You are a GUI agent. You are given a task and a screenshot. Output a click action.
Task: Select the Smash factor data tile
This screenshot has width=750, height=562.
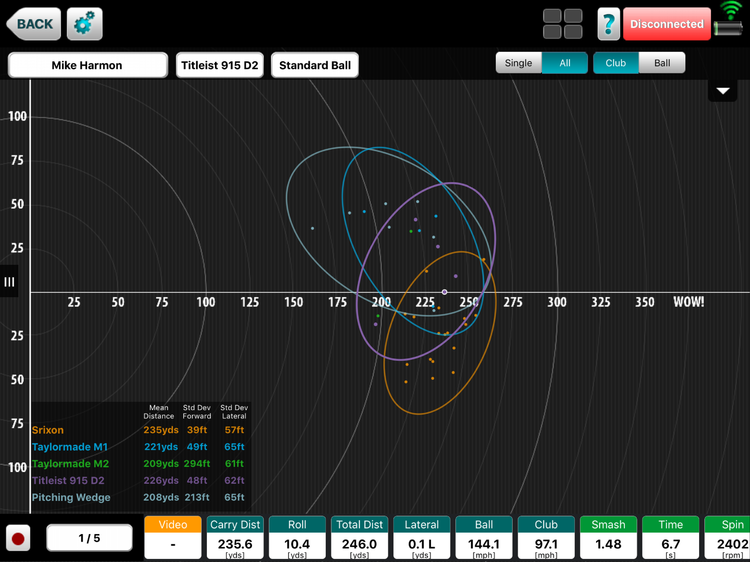[x=608, y=537]
